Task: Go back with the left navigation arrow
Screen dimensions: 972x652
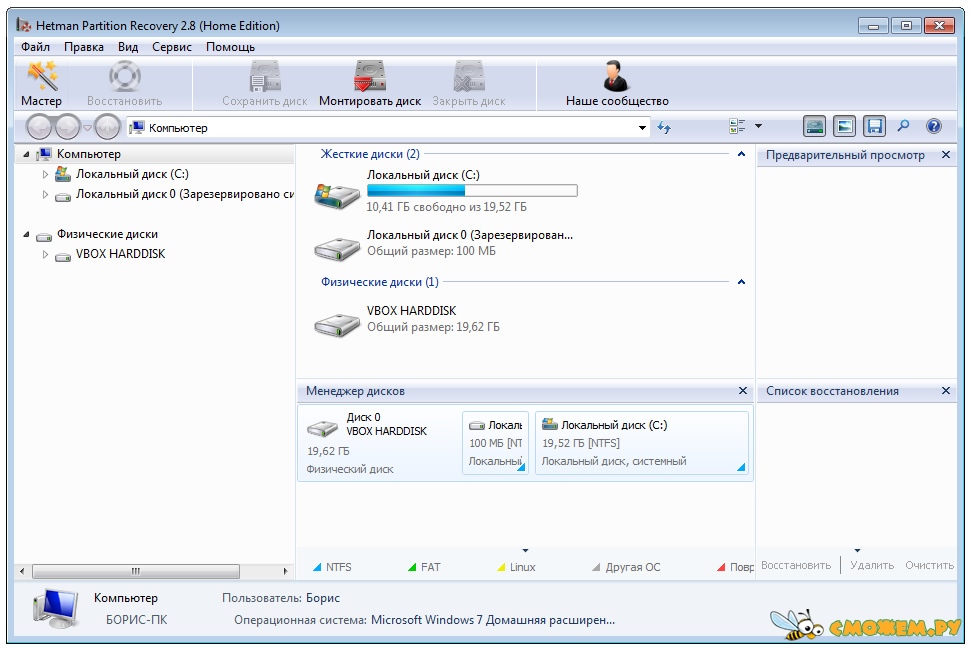Action: point(40,128)
